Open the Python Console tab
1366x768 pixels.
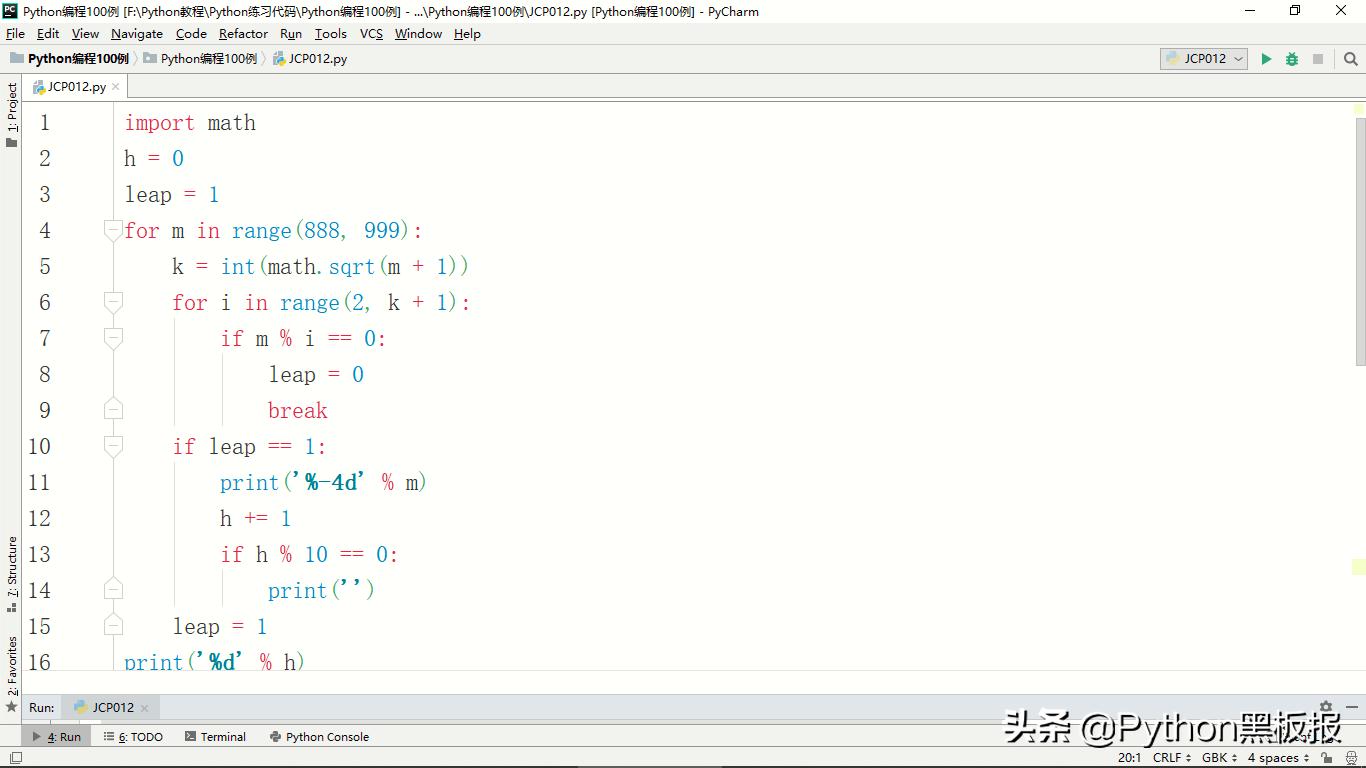pos(319,737)
